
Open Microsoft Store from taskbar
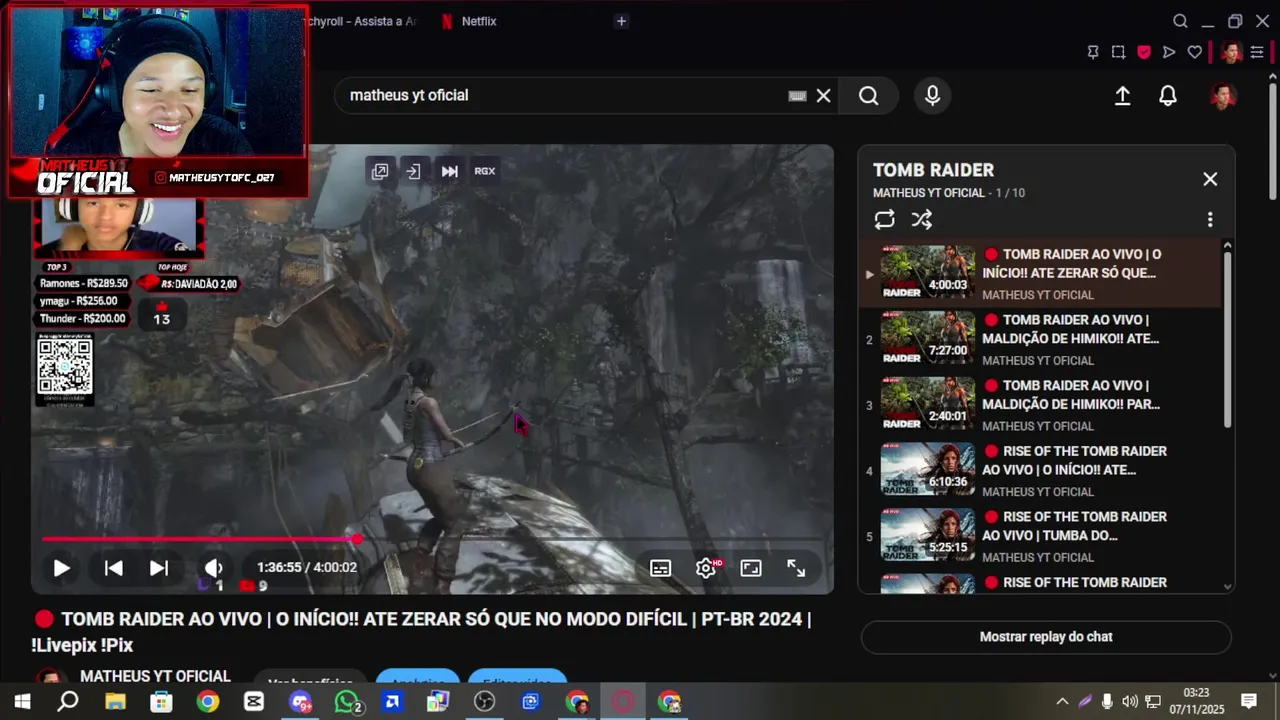click(161, 702)
